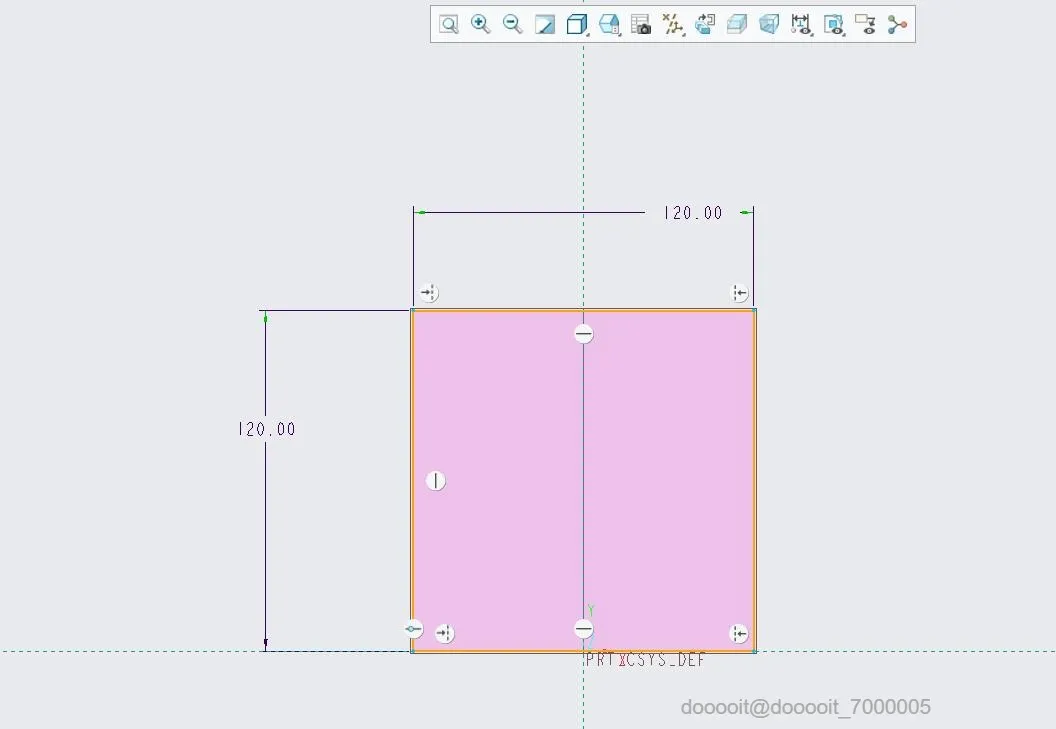Viewport: 1056px width, 729px height.
Task: Open the Saved Orientations dropdown
Action: (609, 25)
